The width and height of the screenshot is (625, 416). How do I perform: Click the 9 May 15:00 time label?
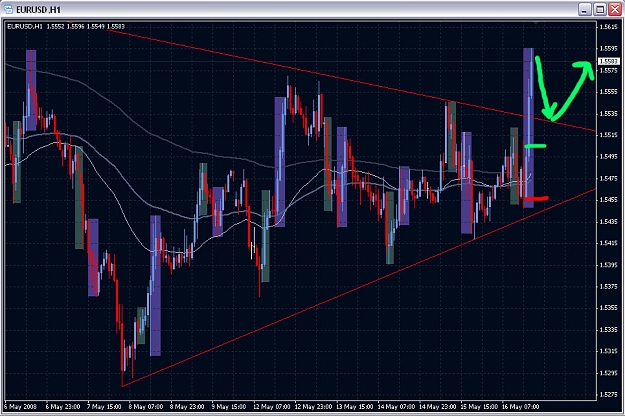point(228,407)
